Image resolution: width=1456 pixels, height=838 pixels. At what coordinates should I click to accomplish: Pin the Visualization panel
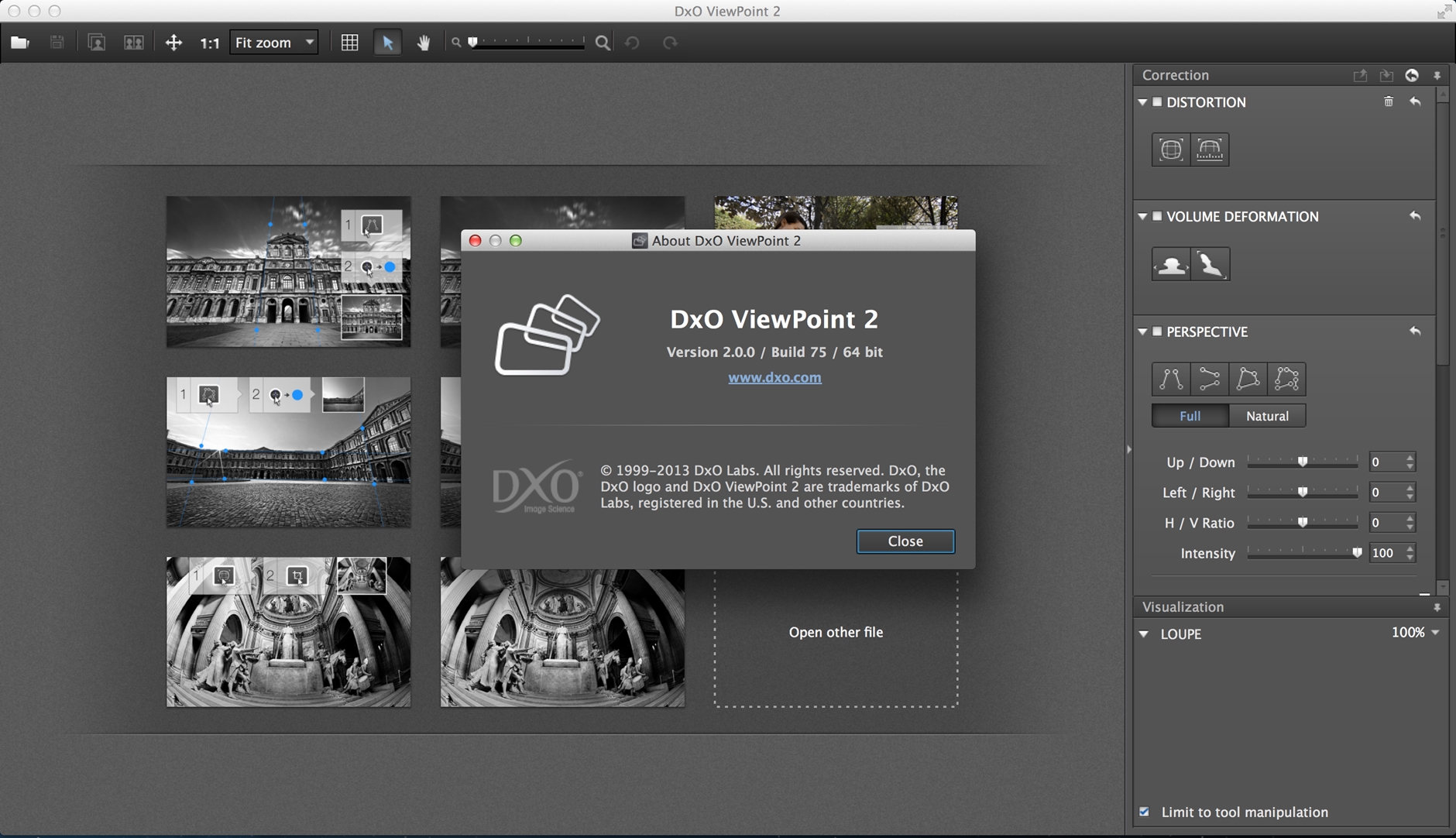click(1437, 607)
